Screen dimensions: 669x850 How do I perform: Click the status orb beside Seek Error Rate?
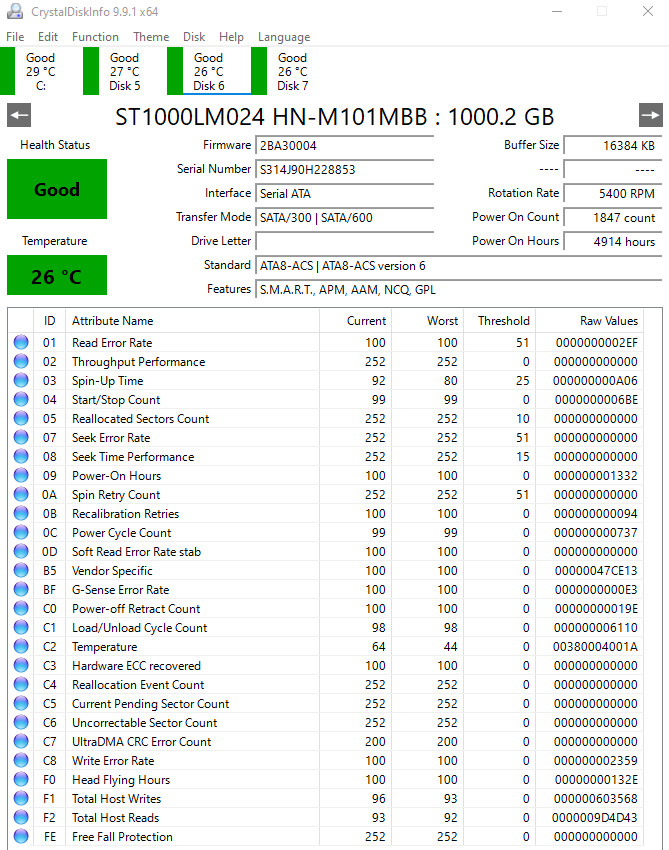(x=21, y=437)
